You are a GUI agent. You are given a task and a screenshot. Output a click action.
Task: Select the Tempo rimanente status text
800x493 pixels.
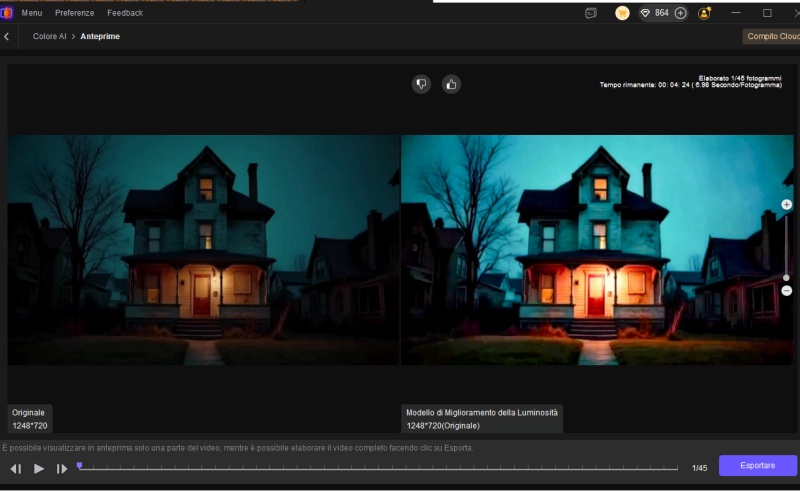tap(690, 85)
